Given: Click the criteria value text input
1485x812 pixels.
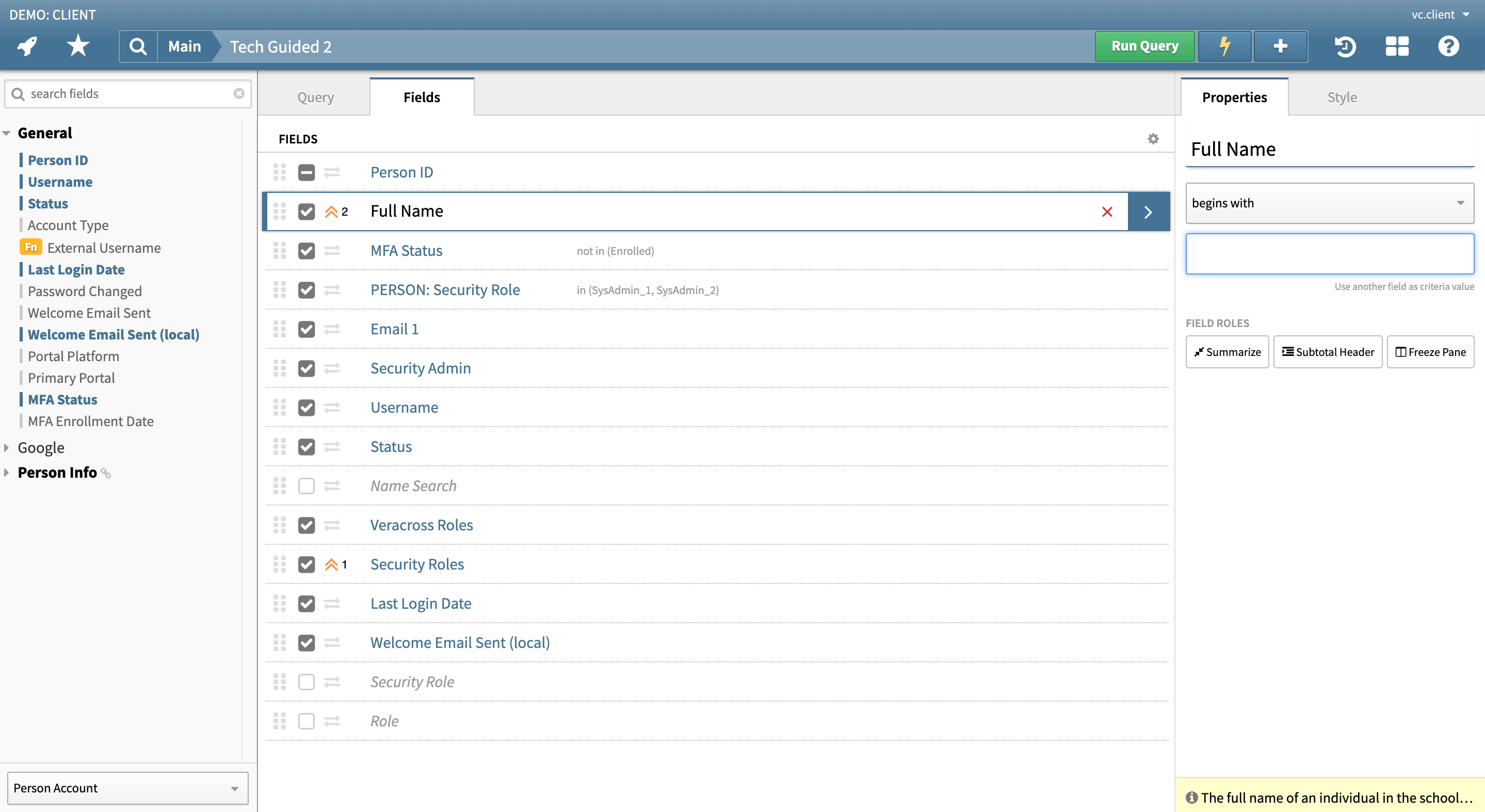Looking at the screenshot, I should click(x=1329, y=254).
